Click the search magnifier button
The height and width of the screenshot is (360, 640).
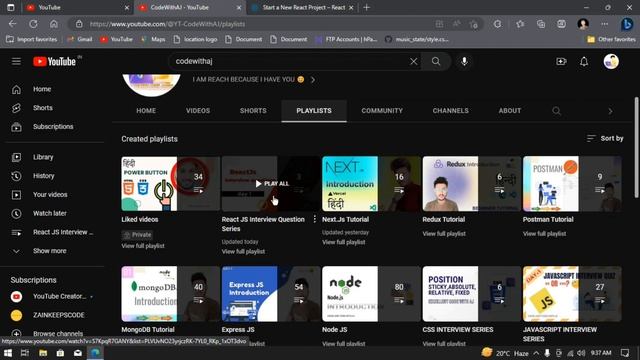436,61
